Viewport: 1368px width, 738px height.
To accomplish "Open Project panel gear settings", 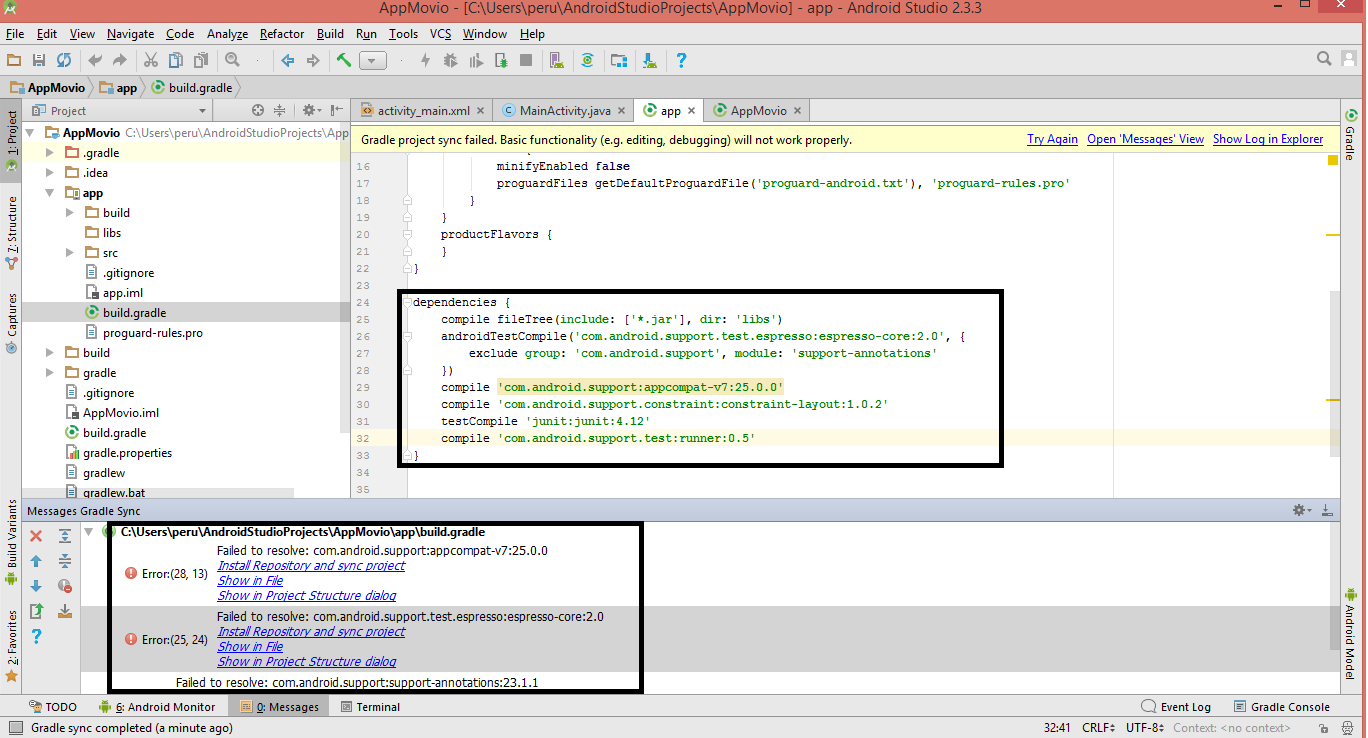I will point(311,110).
